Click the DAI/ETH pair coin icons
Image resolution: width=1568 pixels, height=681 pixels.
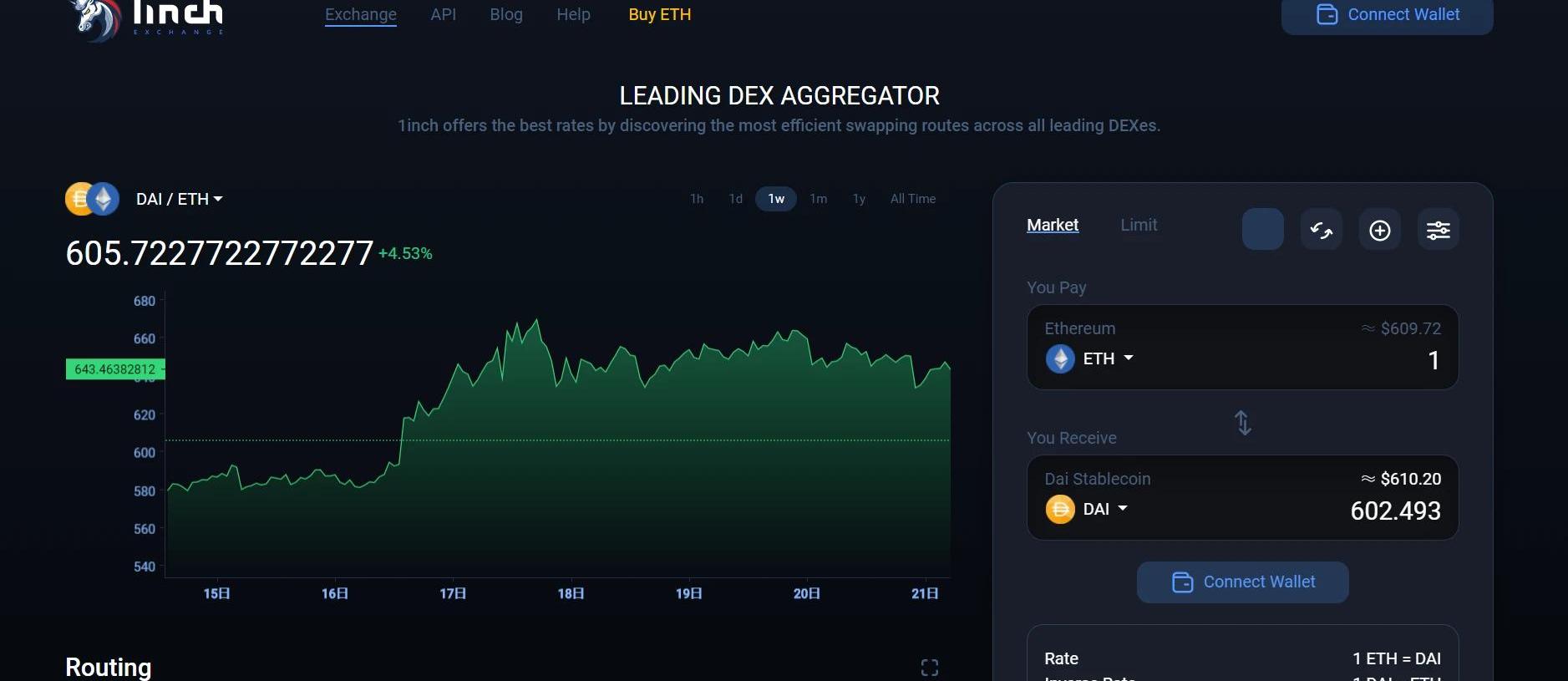[93, 199]
